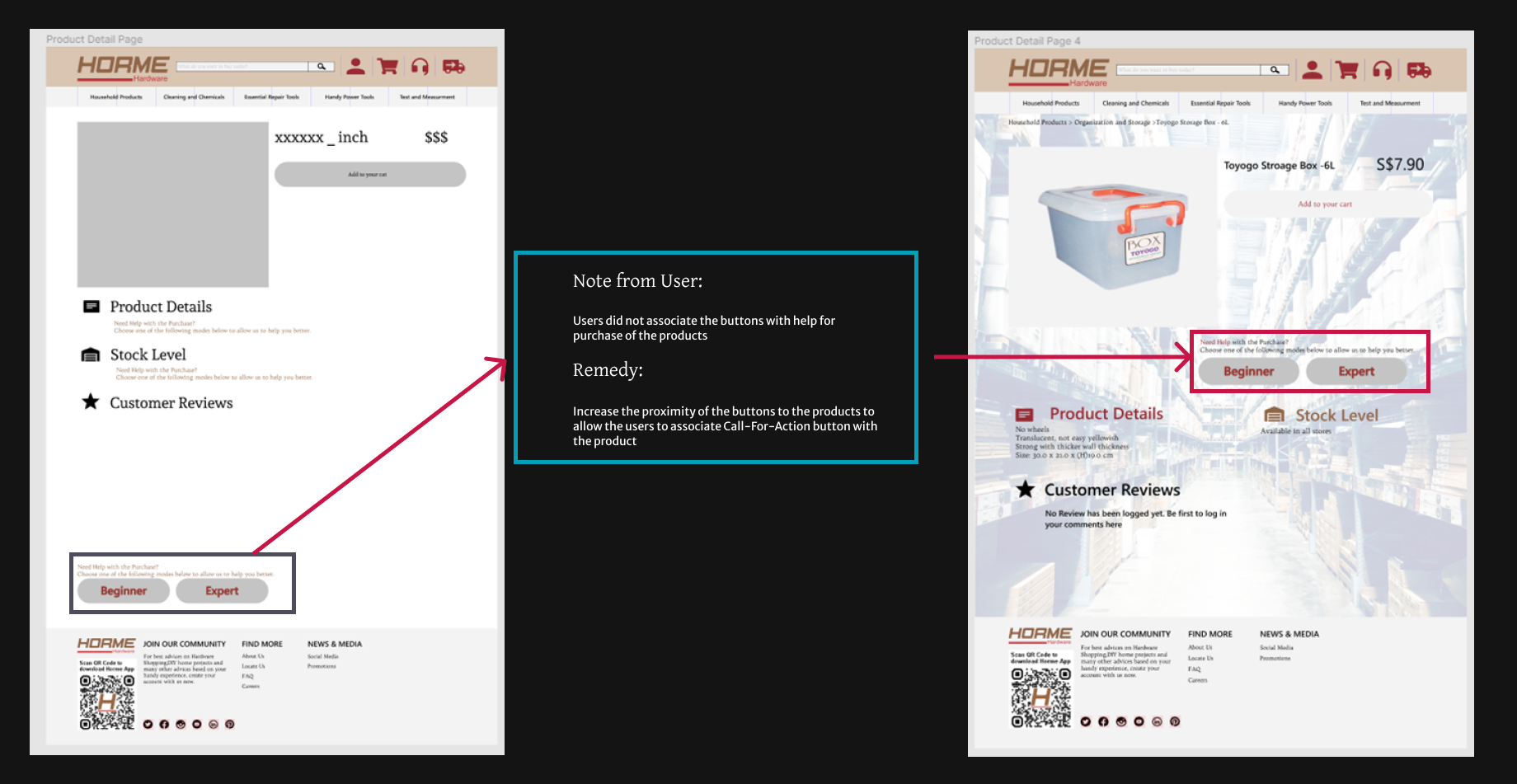
Task: Open Household Products menu on Page 4
Action: (1051, 103)
